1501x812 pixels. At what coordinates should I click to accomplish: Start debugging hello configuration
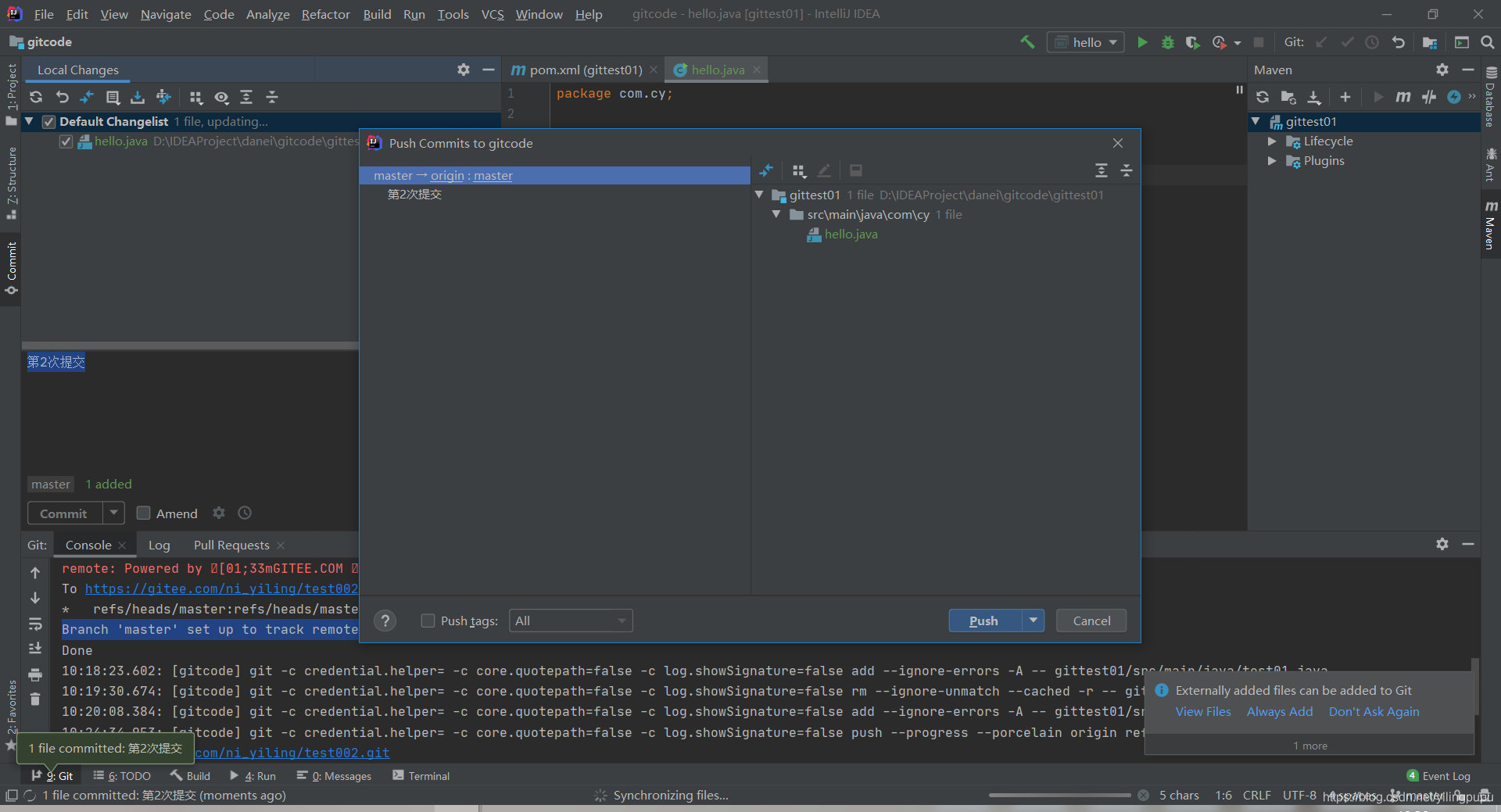pos(1168,42)
